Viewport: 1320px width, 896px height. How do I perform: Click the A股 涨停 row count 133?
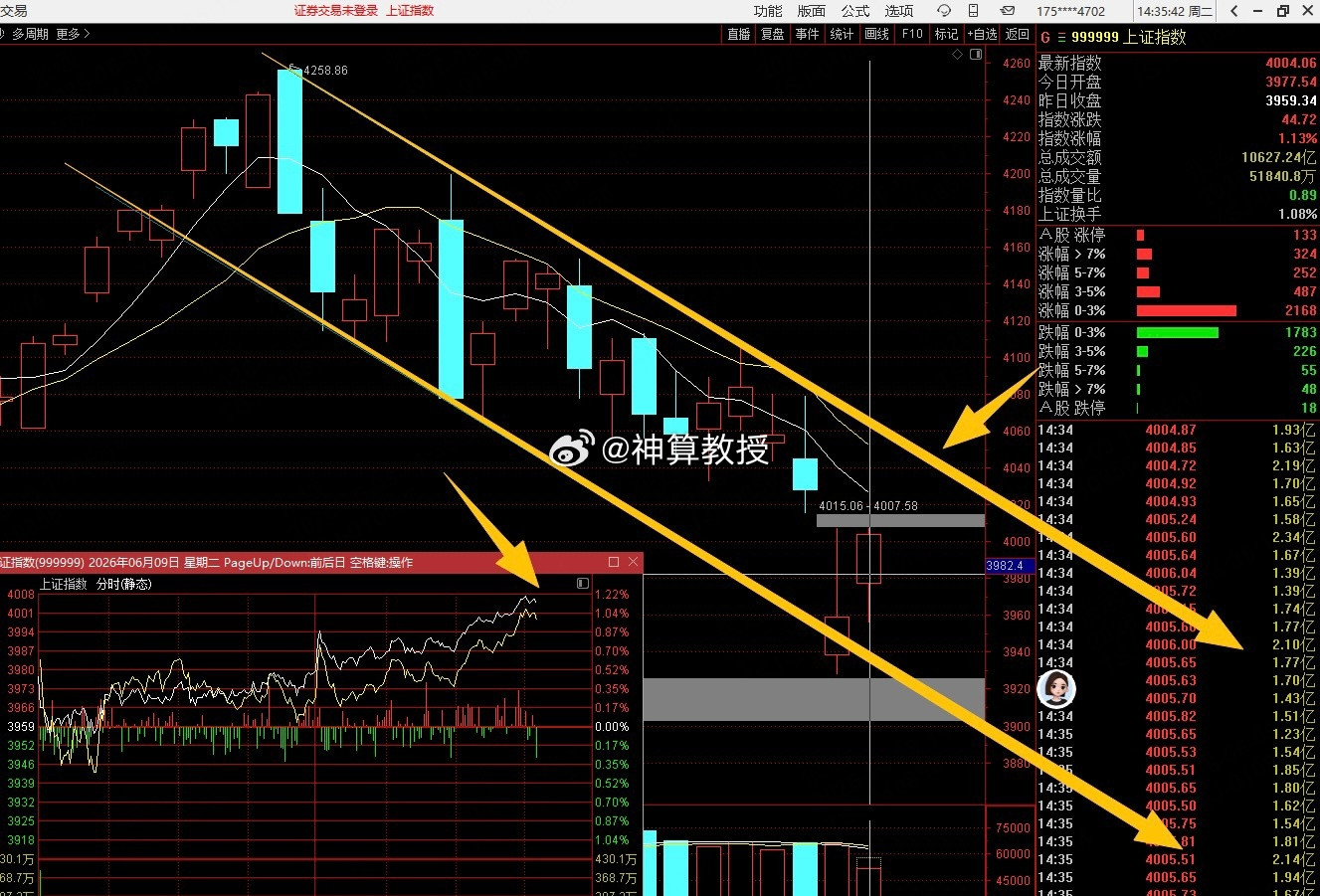(1304, 235)
